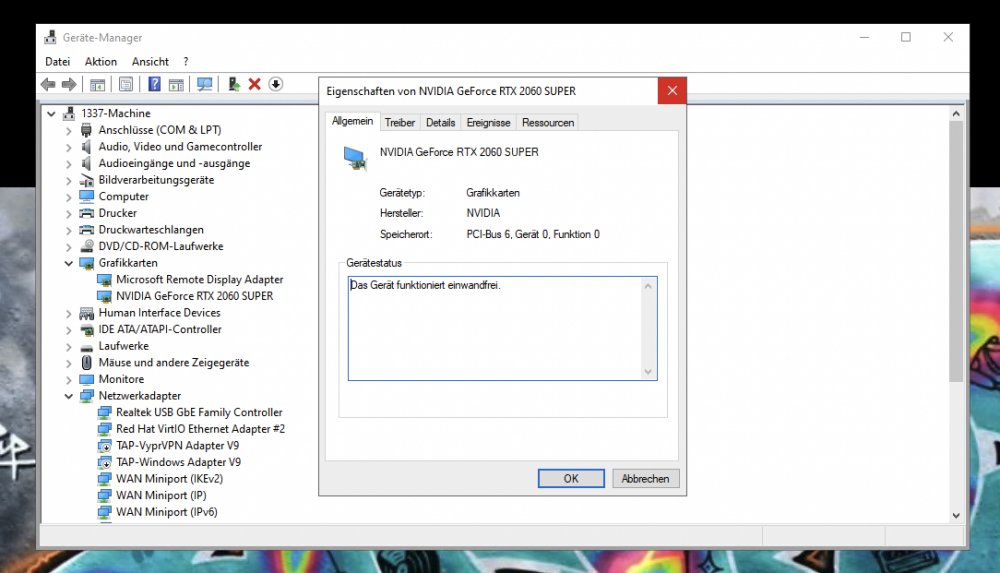This screenshot has width=1000, height=573.
Task: Click the Netzwerkadapter network icon
Action: 86,396
